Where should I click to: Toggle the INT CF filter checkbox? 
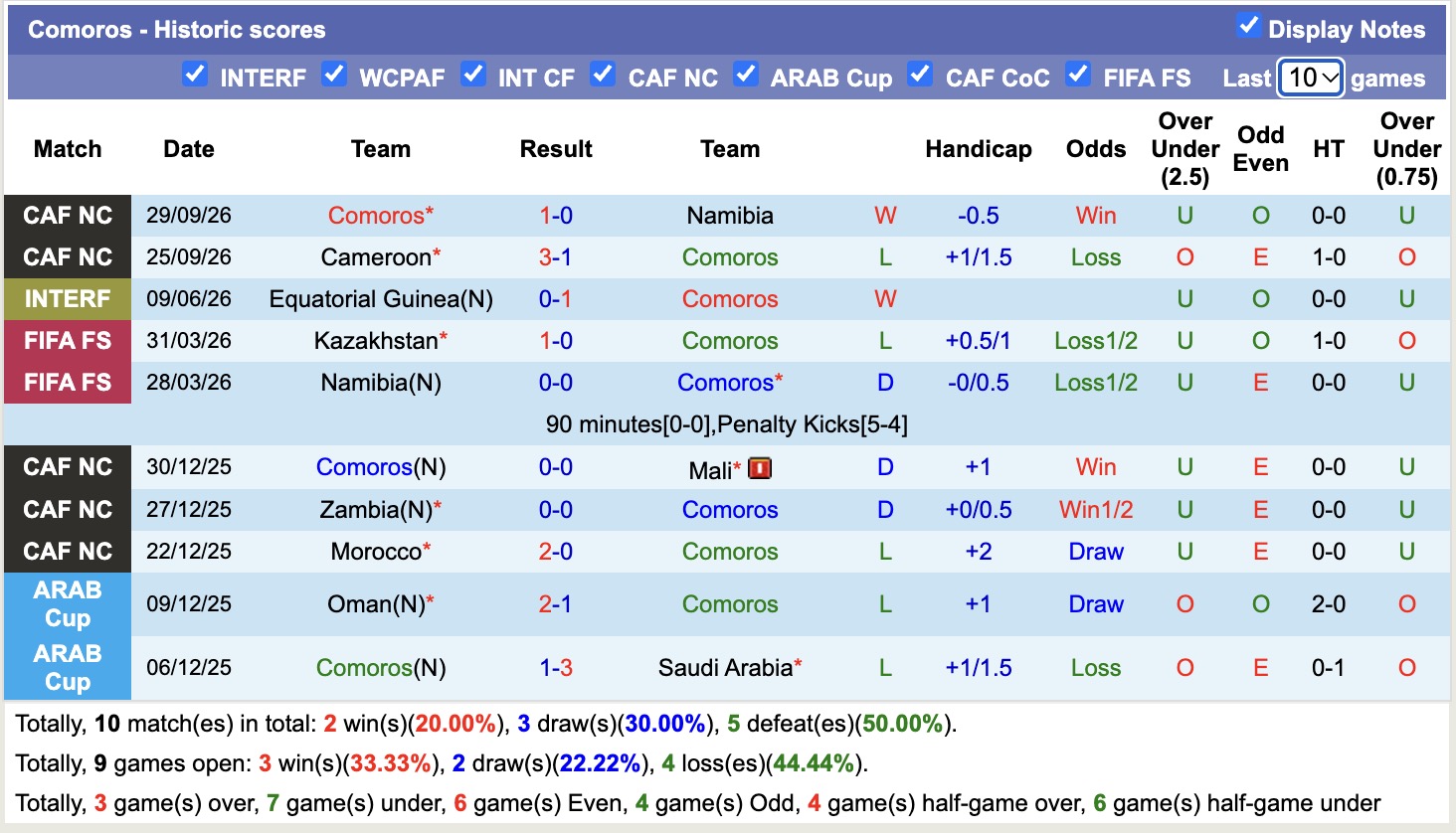pyautogui.click(x=473, y=75)
